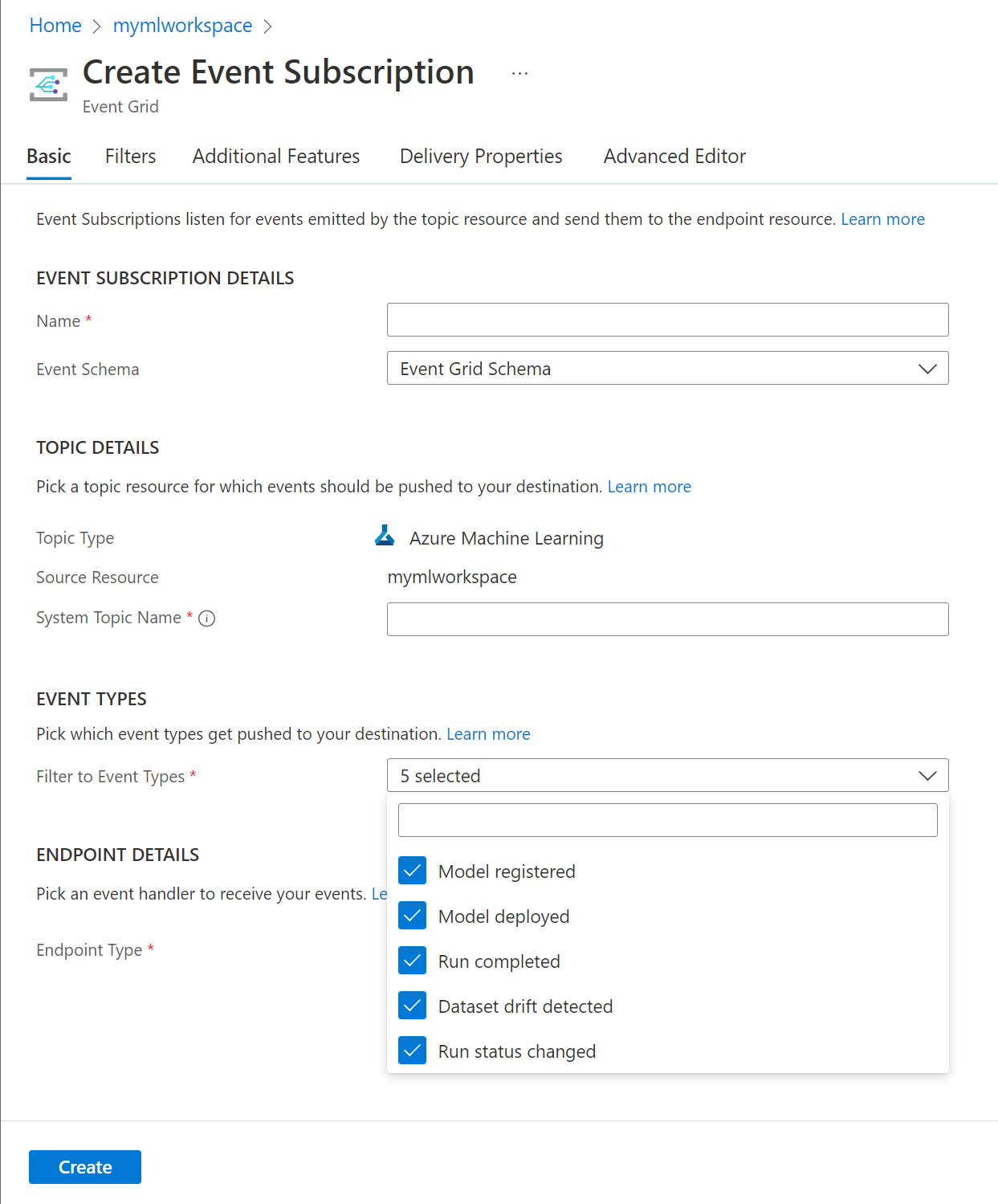Click the event types search box

(x=667, y=820)
